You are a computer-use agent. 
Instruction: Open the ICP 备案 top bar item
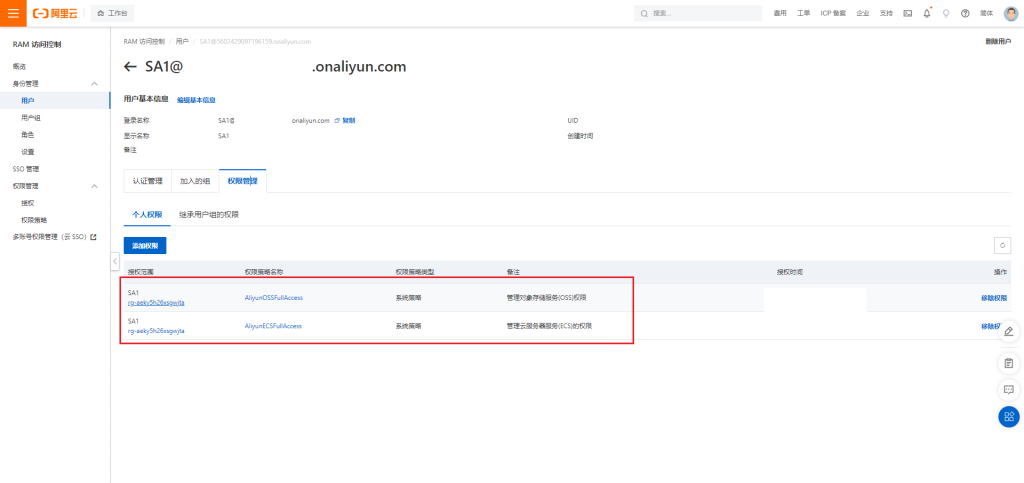click(x=833, y=13)
